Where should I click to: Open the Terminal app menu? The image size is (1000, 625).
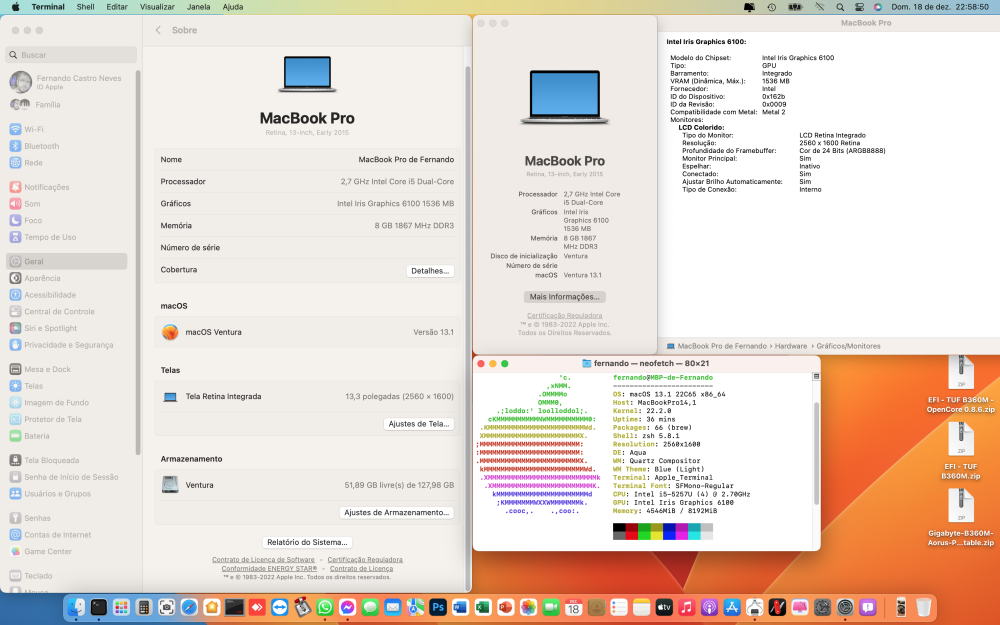(x=48, y=7)
